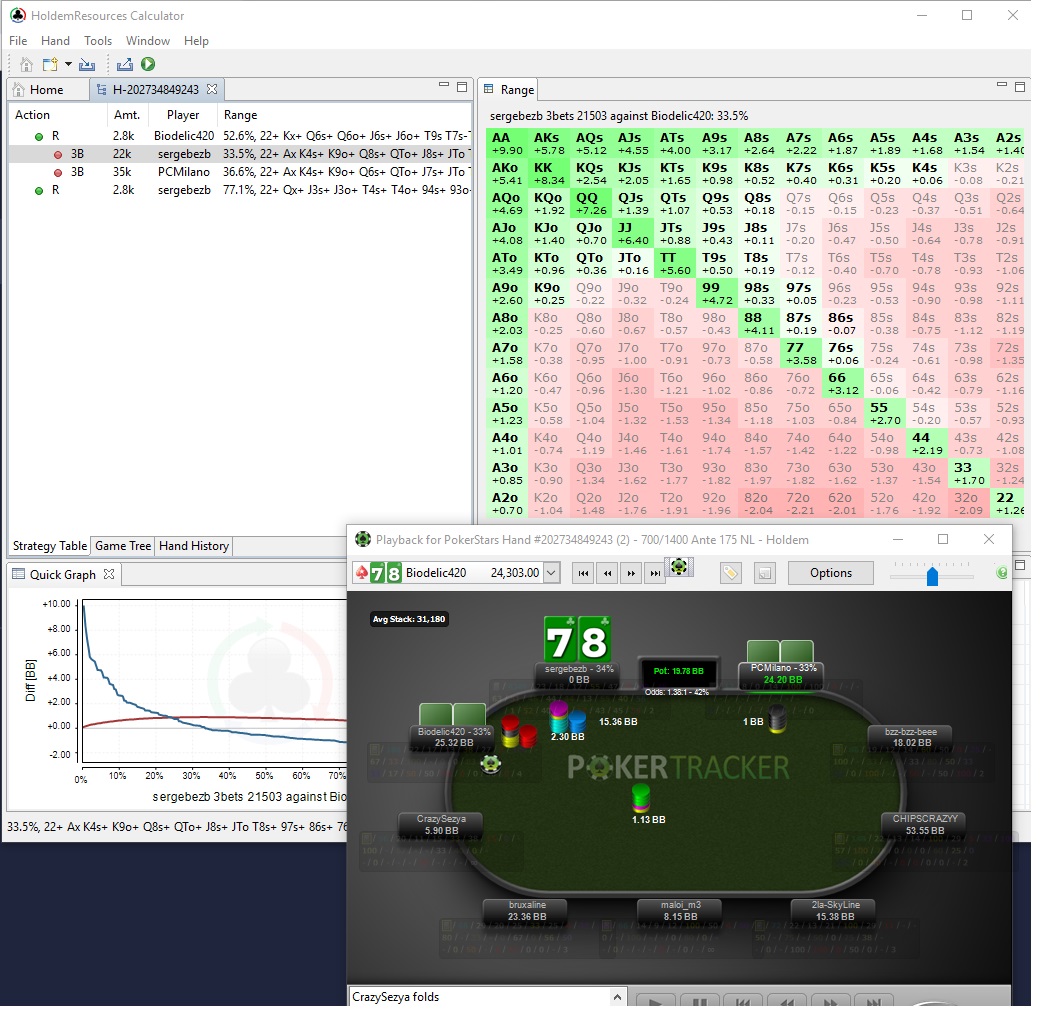
Task: Click the Player column header
Action: (183, 114)
